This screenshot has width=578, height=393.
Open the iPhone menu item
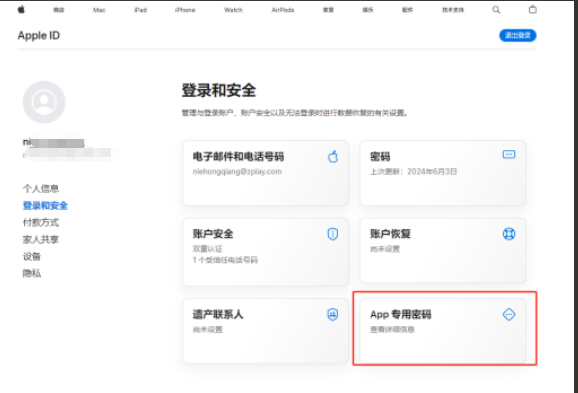pos(185,10)
